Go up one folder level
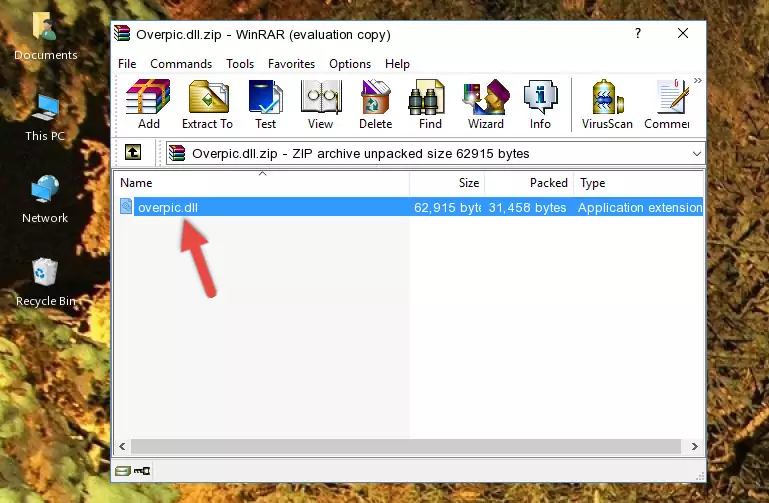The width and height of the screenshot is (769, 503). coord(133,152)
